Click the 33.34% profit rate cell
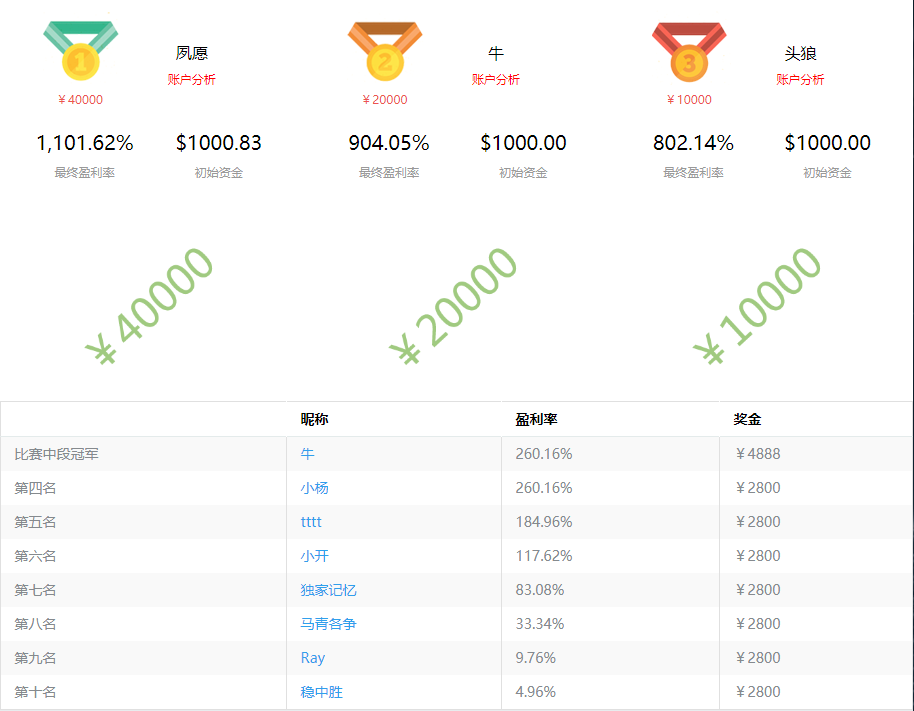Screen dimensions: 914x711 point(540,624)
